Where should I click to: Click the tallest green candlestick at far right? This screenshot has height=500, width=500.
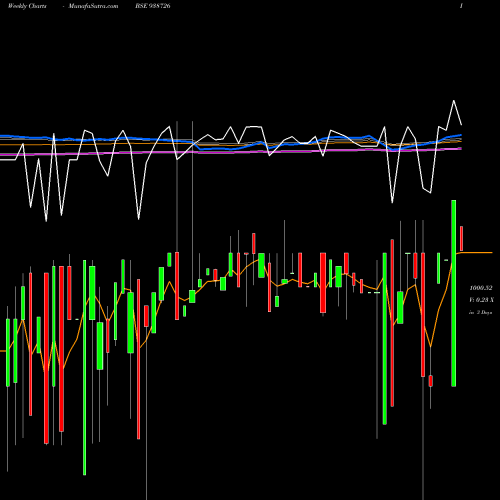click(454, 293)
